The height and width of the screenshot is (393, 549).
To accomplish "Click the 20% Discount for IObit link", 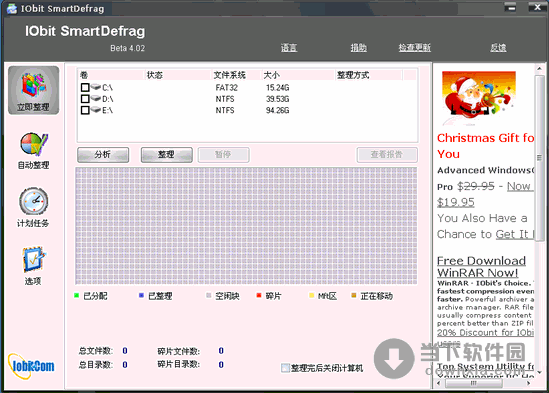I will [485, 332].
